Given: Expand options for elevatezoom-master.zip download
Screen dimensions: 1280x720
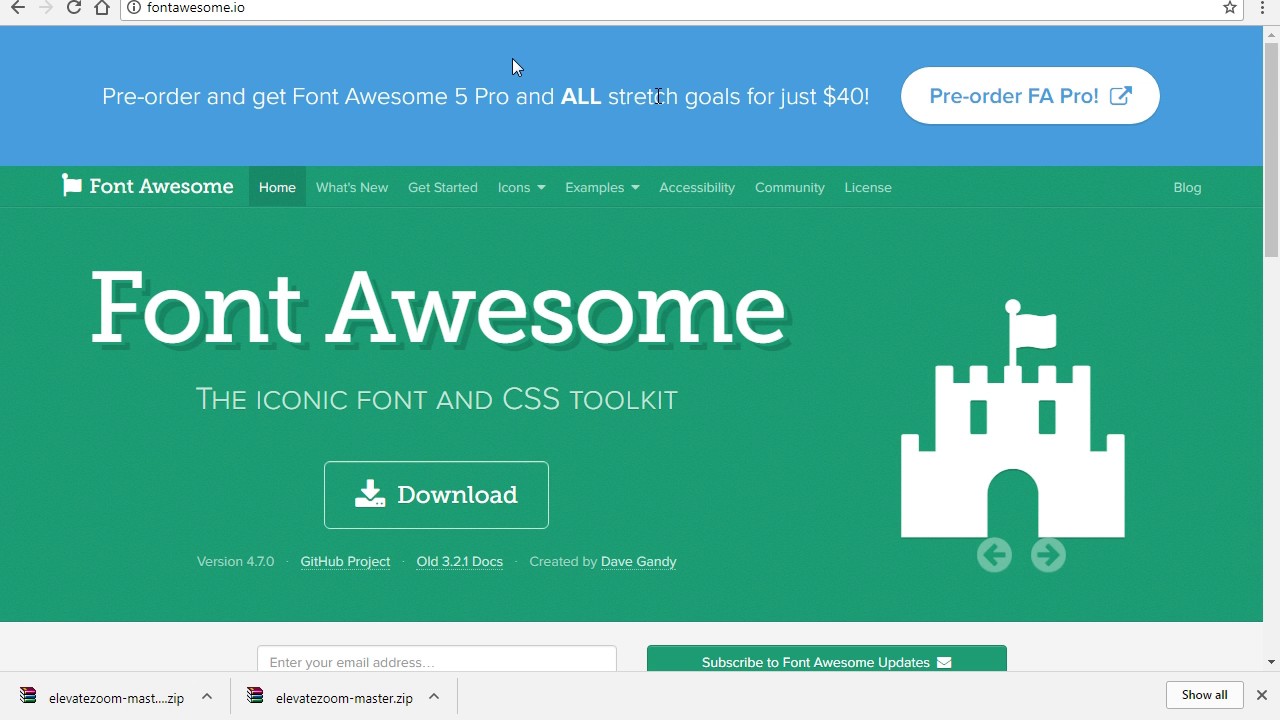Looking at the screenshot, I should (x=434, y=696).
